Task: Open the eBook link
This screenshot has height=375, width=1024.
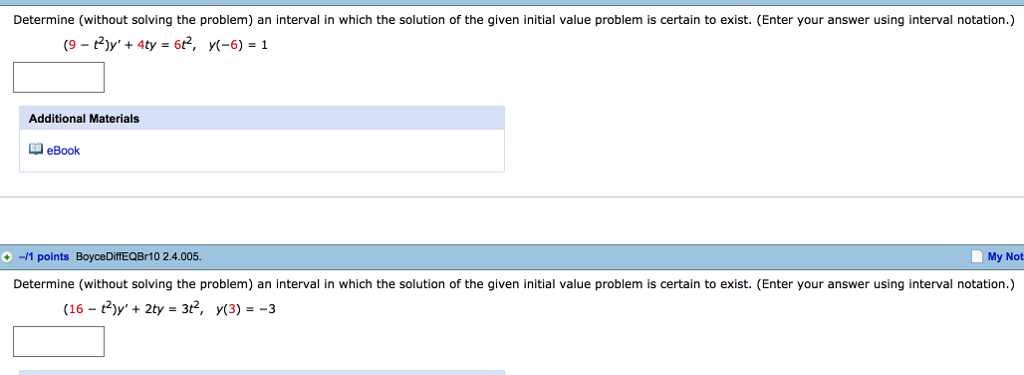Action: pyautogui.click(x=63, y=151)
